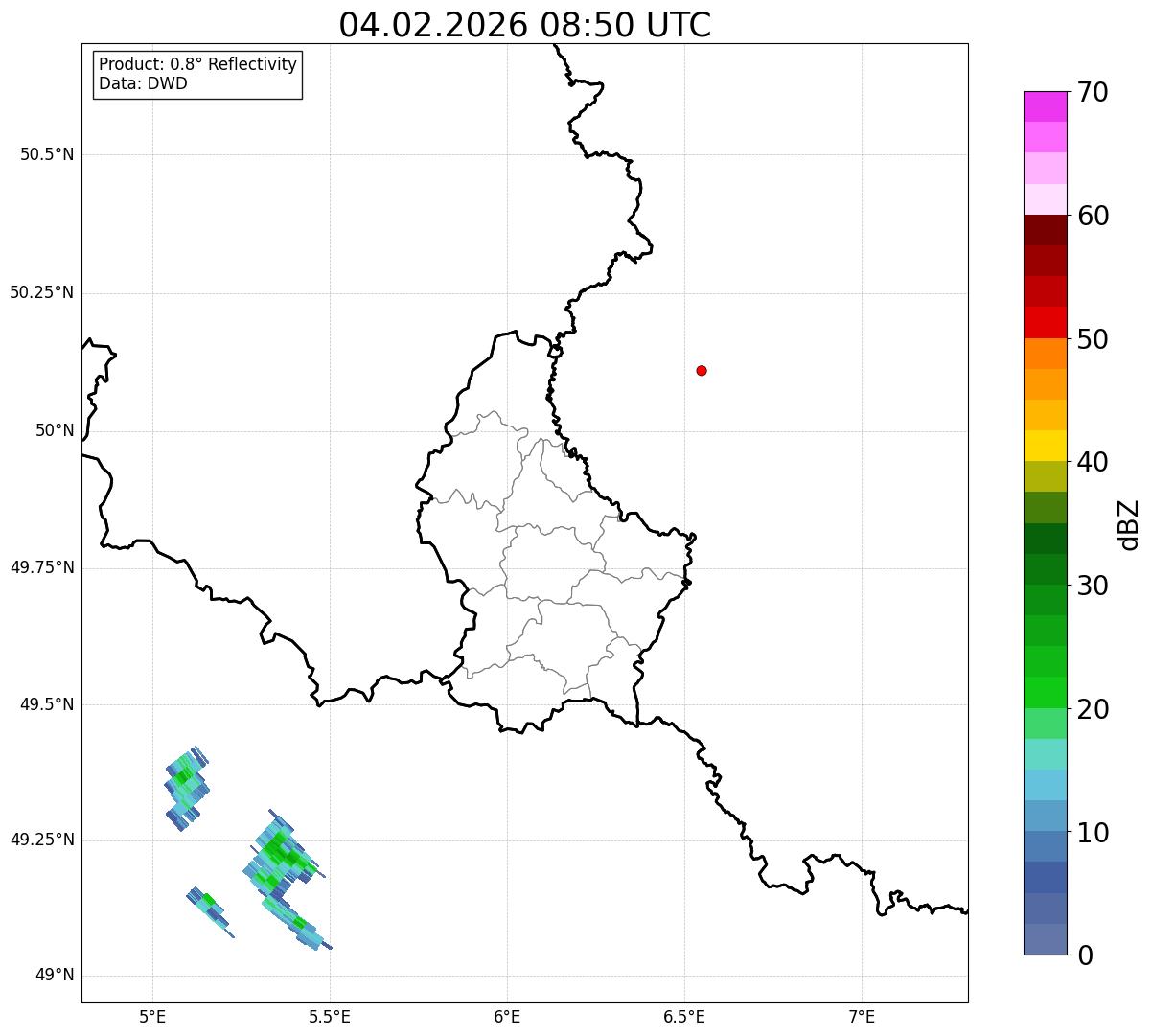The height and width of the screenshot is (1036, 1152).
Task: Click the bright red swatch just above 50
Action: tap(1045, 323)
